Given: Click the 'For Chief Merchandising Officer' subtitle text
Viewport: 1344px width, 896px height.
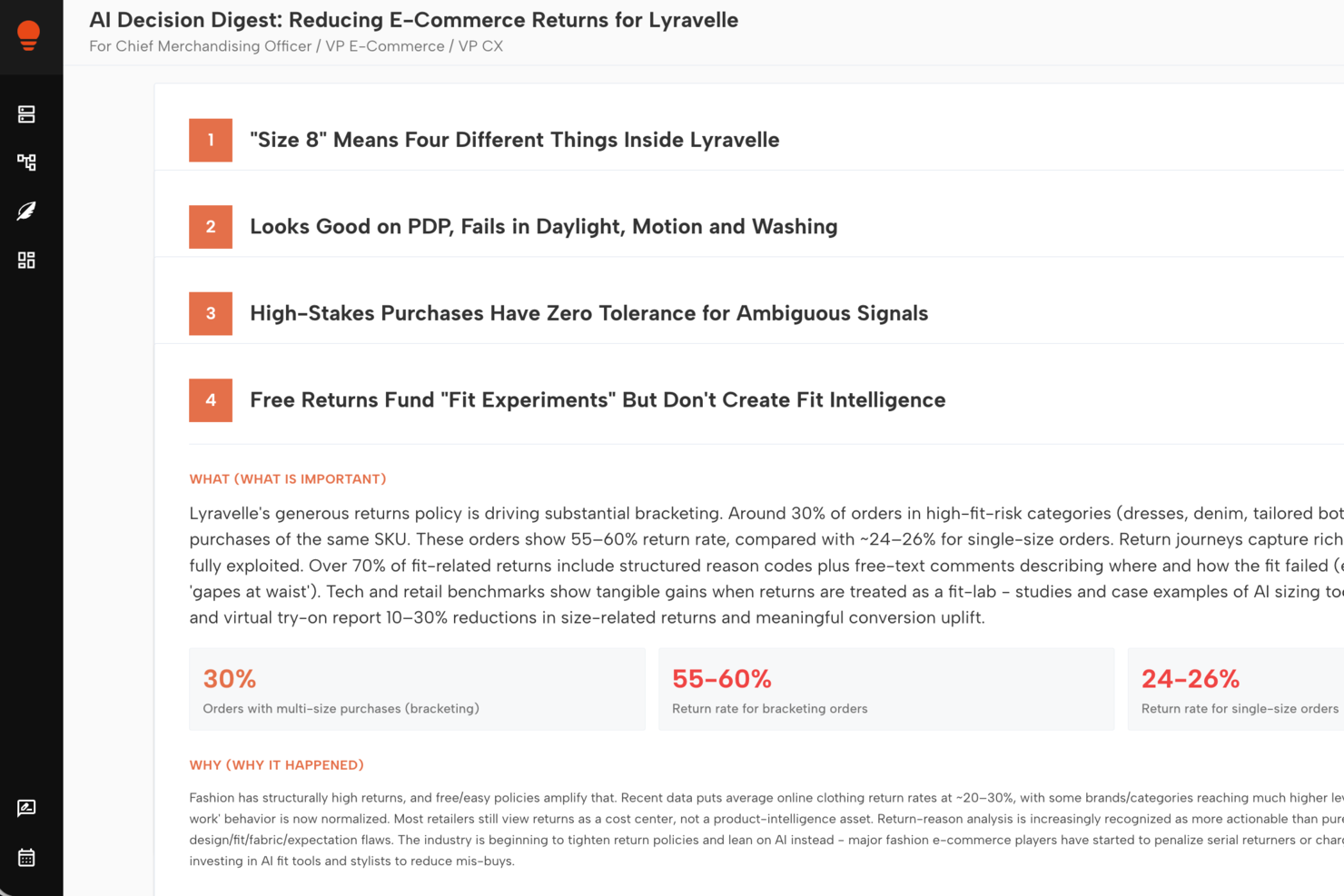Looking at the screenshot, I should (297, 46).
